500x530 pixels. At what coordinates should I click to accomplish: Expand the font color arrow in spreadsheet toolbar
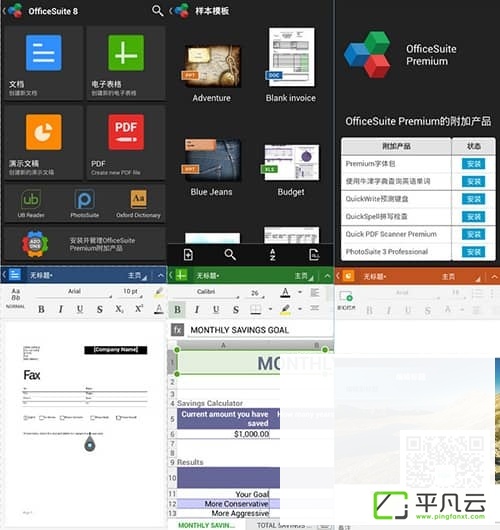click(x=300, y=292)
